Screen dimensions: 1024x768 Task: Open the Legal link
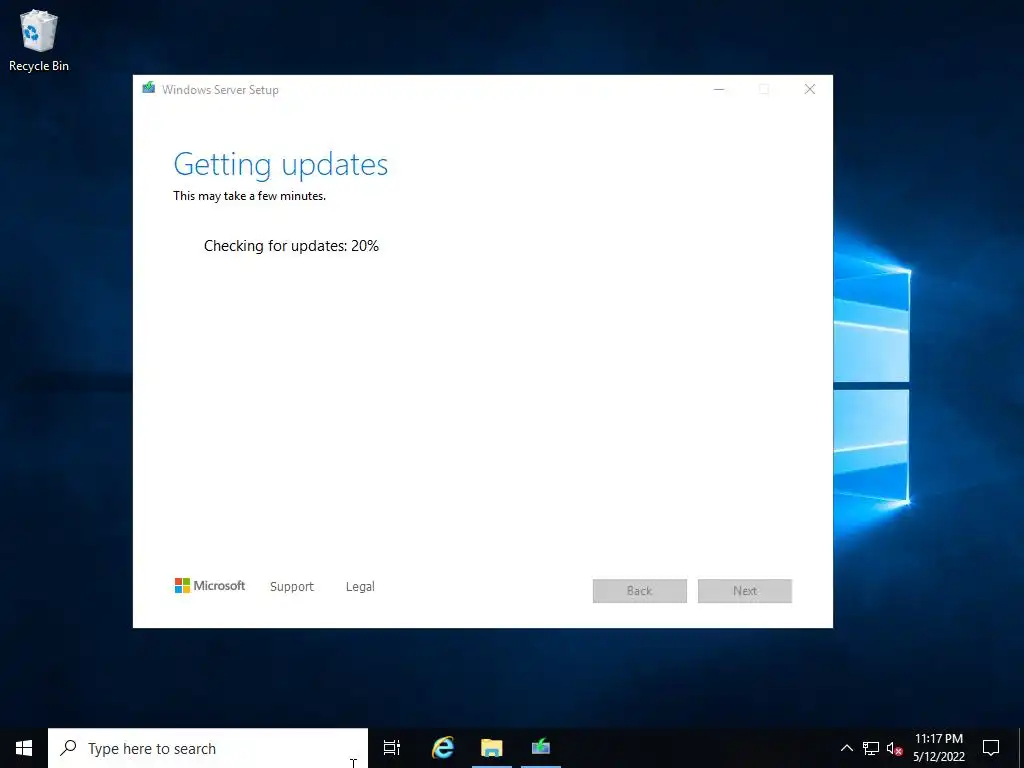point(360,586)
